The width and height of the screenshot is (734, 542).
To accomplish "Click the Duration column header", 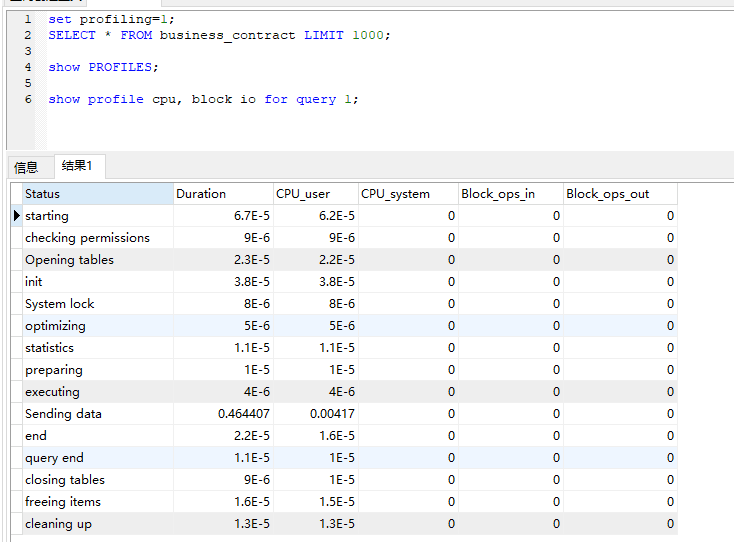I will tap(223, 194).
